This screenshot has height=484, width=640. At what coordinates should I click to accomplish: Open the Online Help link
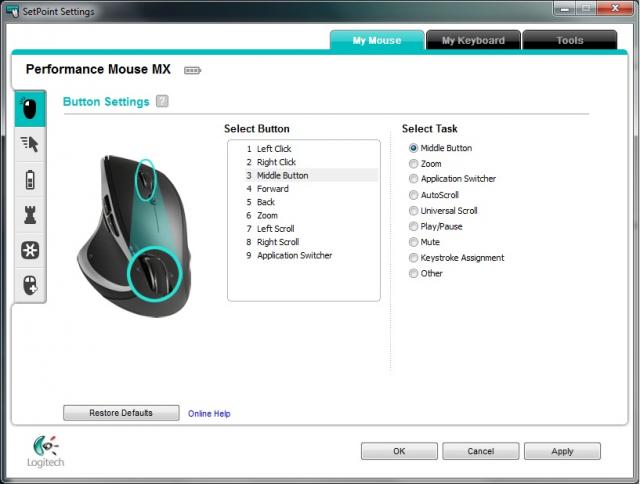[x=209, y=414]
